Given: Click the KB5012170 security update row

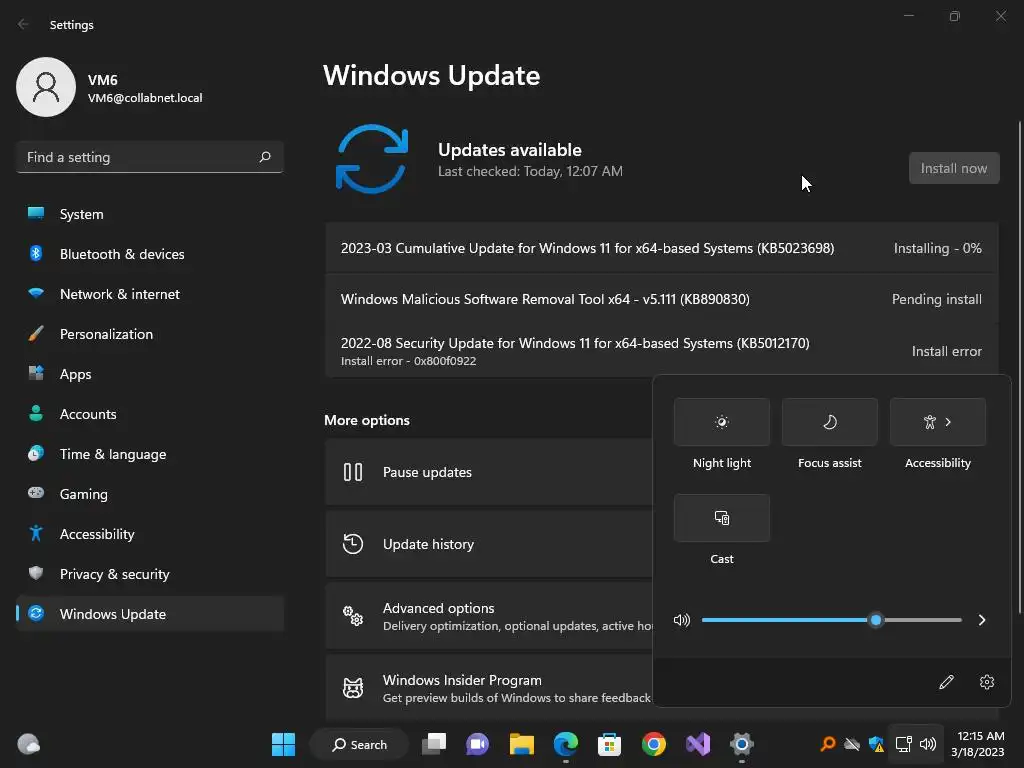Looking at the screenshot, I should point(662,351).
